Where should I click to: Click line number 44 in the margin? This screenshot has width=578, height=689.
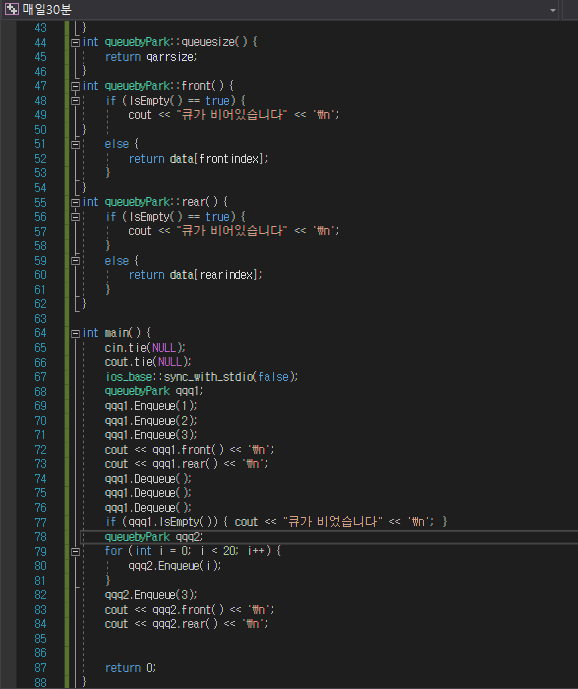[x=40, y=43]
